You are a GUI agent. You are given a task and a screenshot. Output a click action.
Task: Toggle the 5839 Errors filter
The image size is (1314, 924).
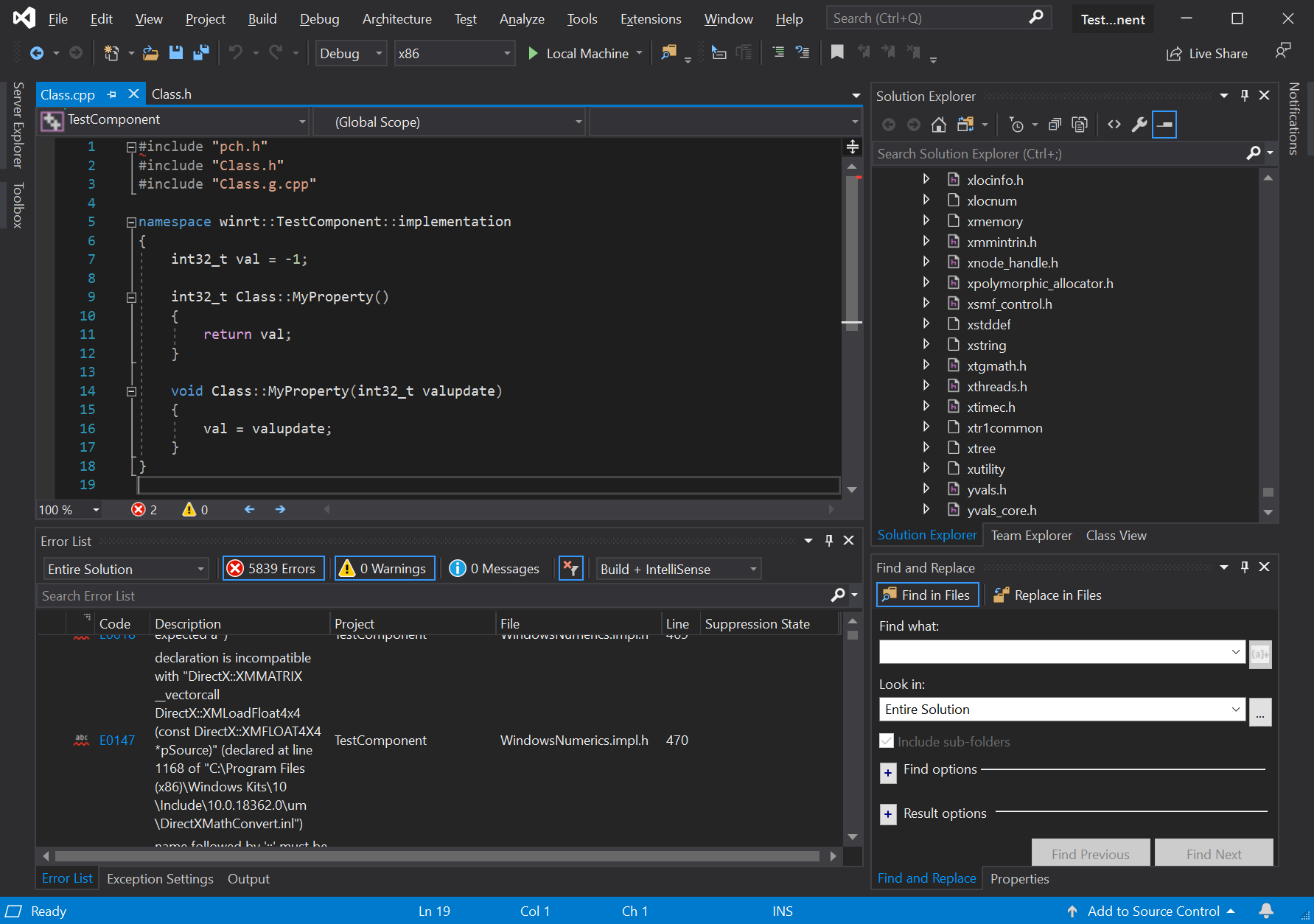[x=273, y=569]
